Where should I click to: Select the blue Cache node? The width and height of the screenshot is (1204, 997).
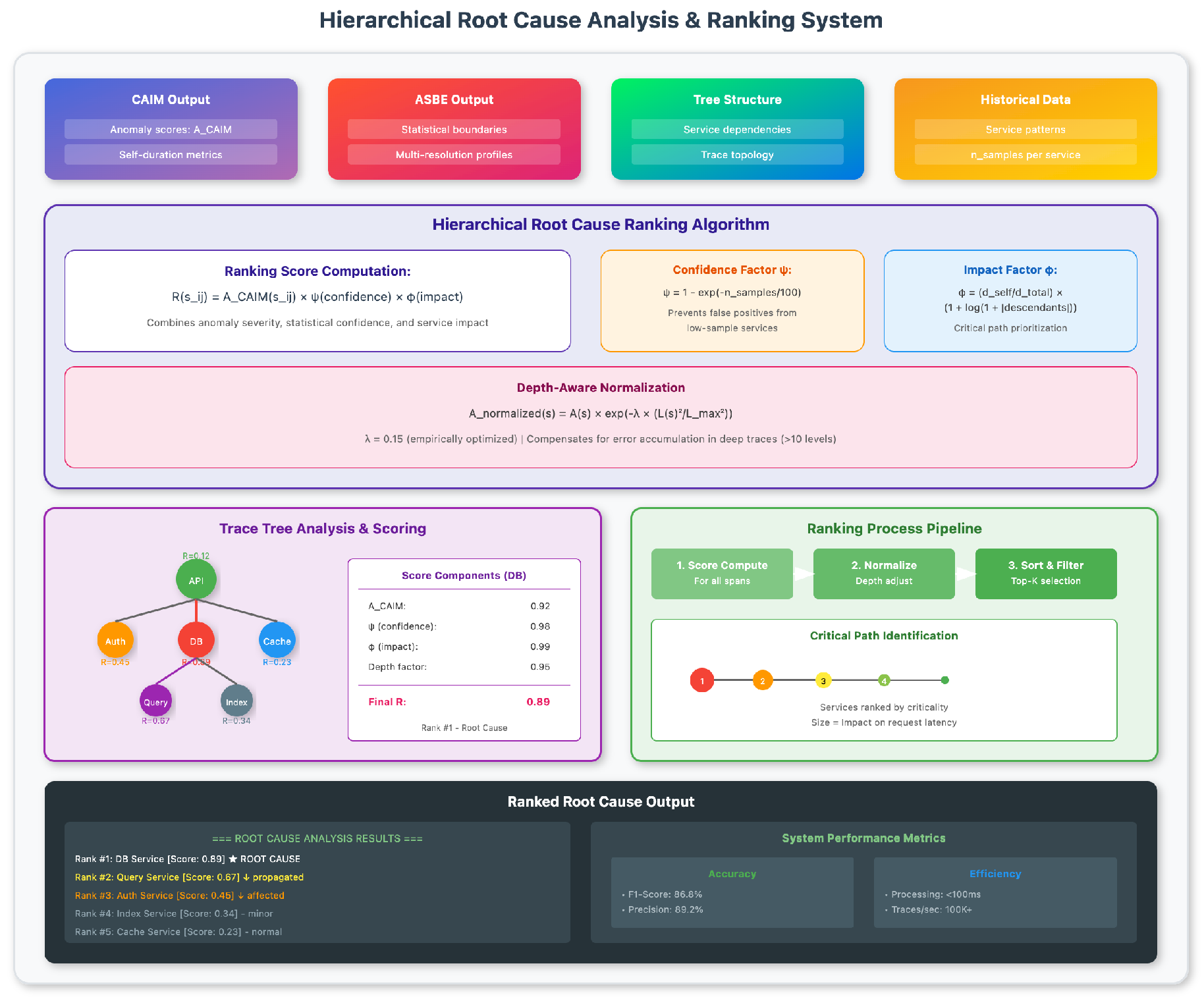point(277,640)
